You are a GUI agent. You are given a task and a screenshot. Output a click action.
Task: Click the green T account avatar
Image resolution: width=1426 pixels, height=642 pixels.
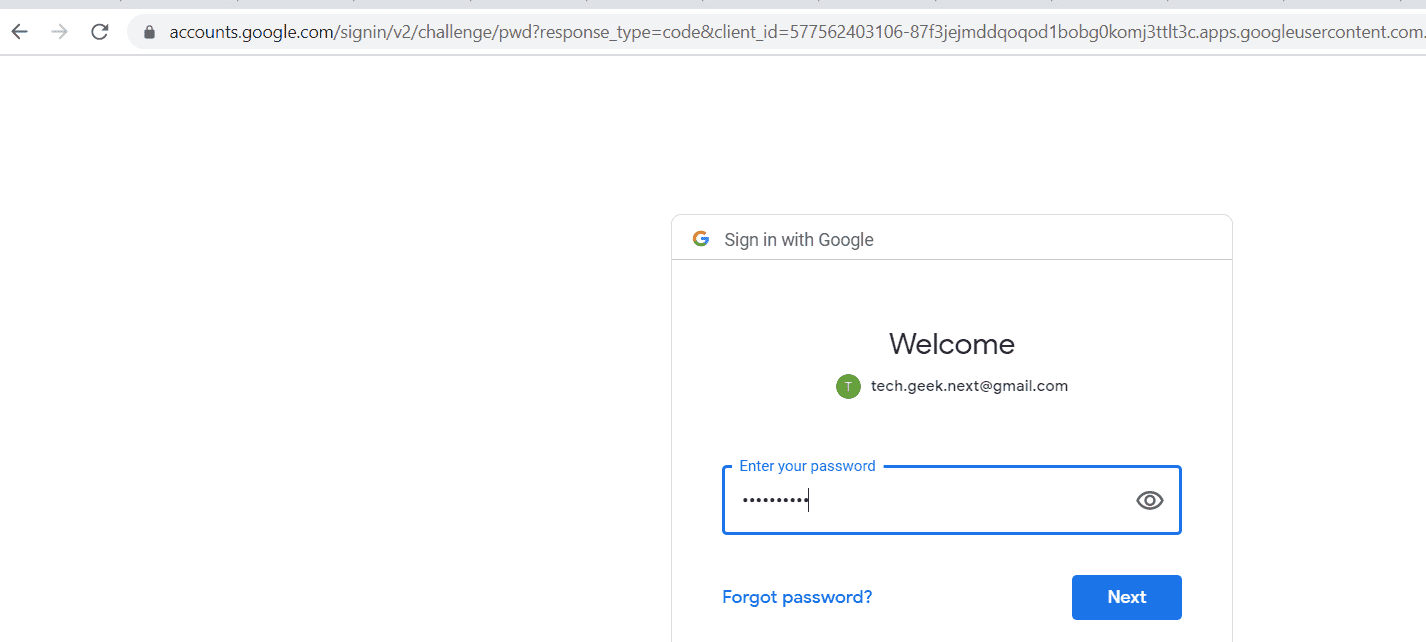pyautogui.click(x=848, y=386)
